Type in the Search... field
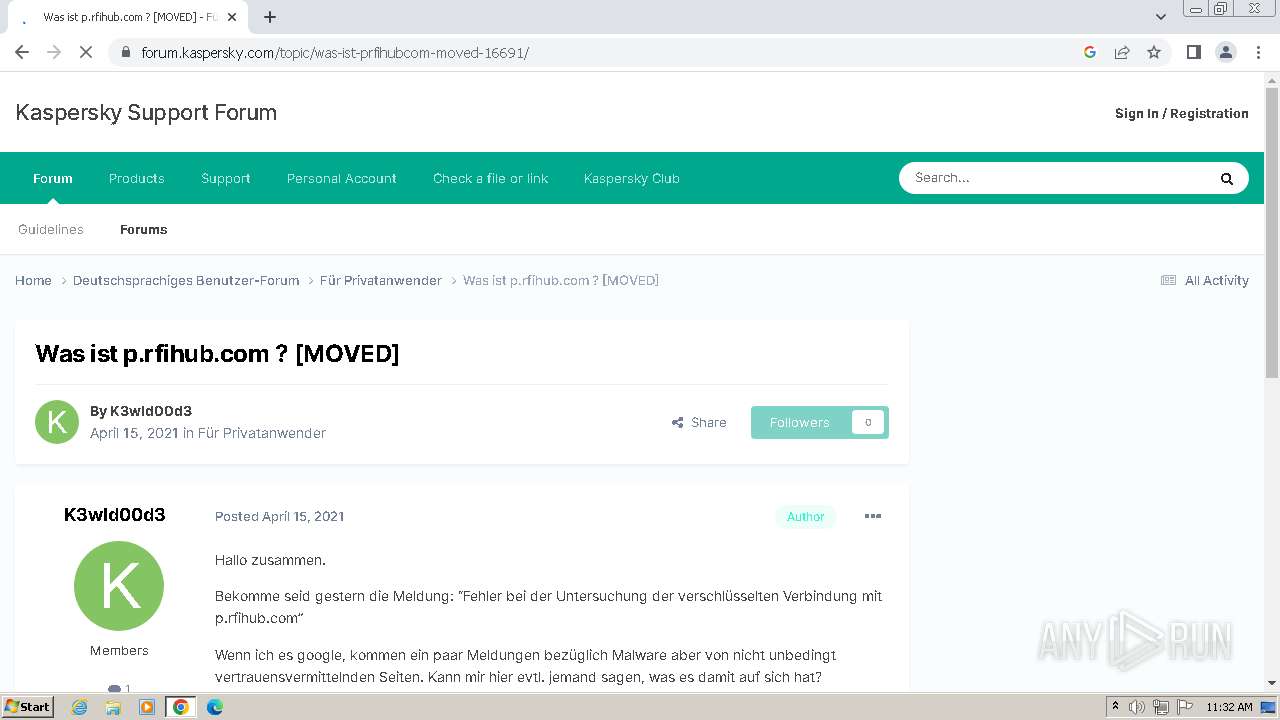The image size is (1280, 720). pos(1055,178)
